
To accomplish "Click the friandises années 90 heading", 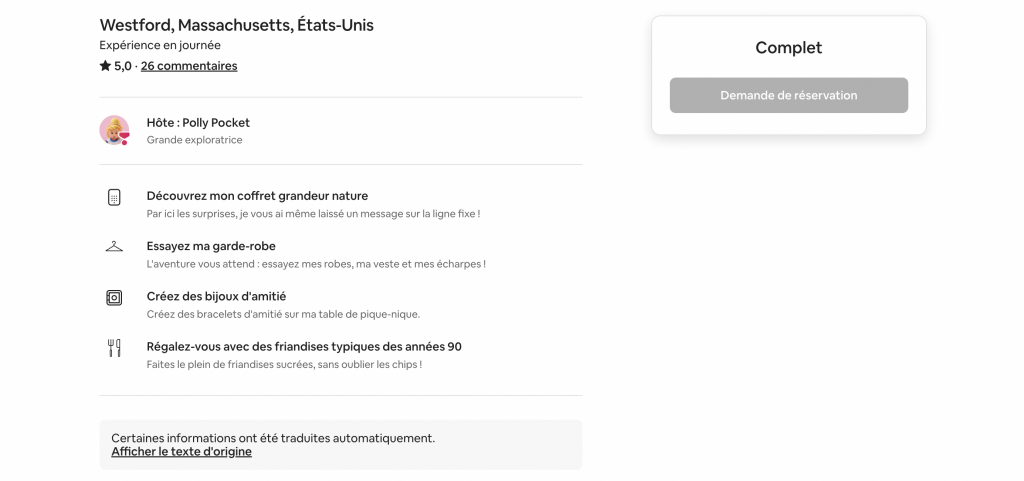I will pos(304,347).
